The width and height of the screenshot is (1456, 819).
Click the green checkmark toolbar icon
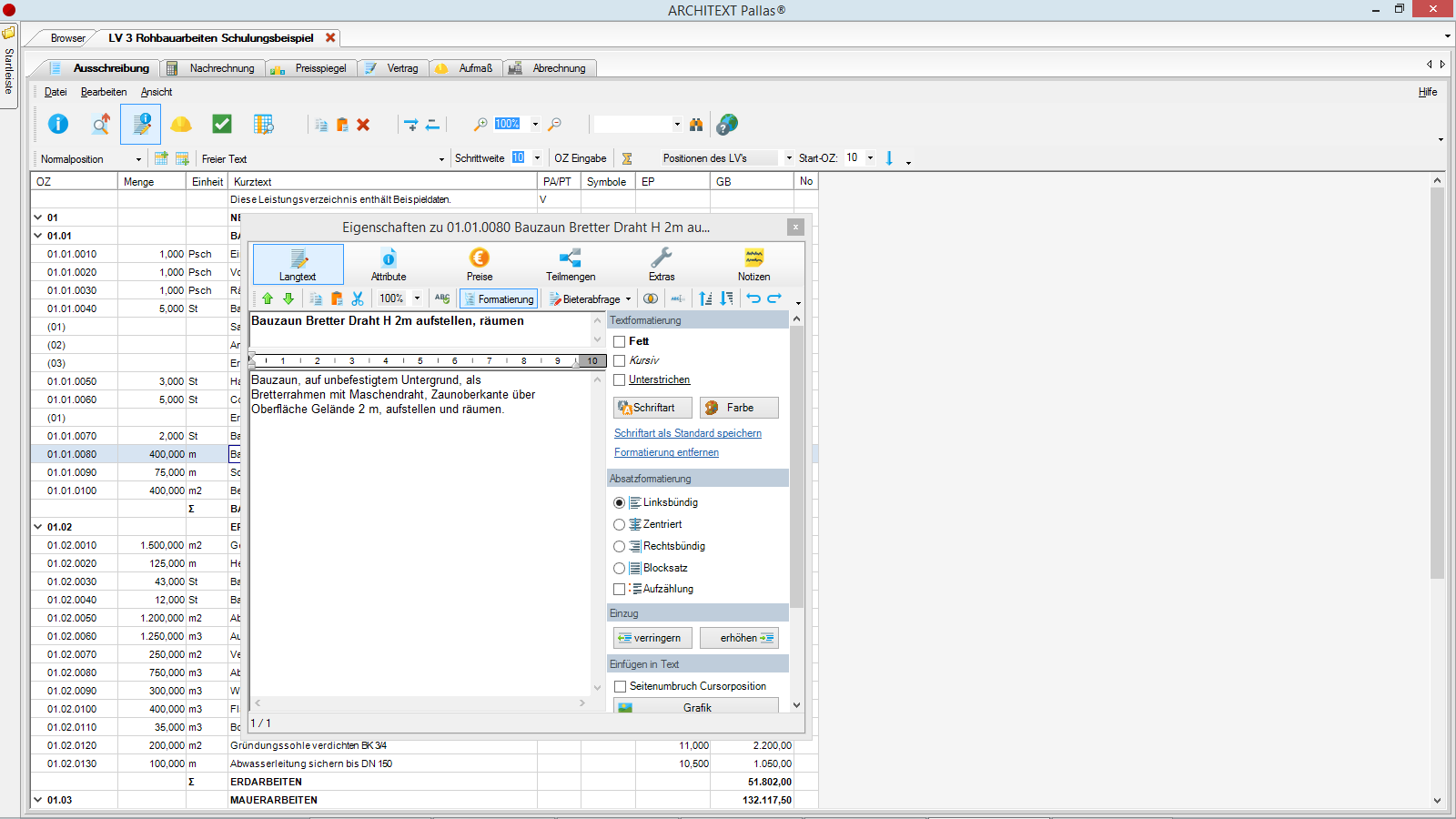coord(222,124)
